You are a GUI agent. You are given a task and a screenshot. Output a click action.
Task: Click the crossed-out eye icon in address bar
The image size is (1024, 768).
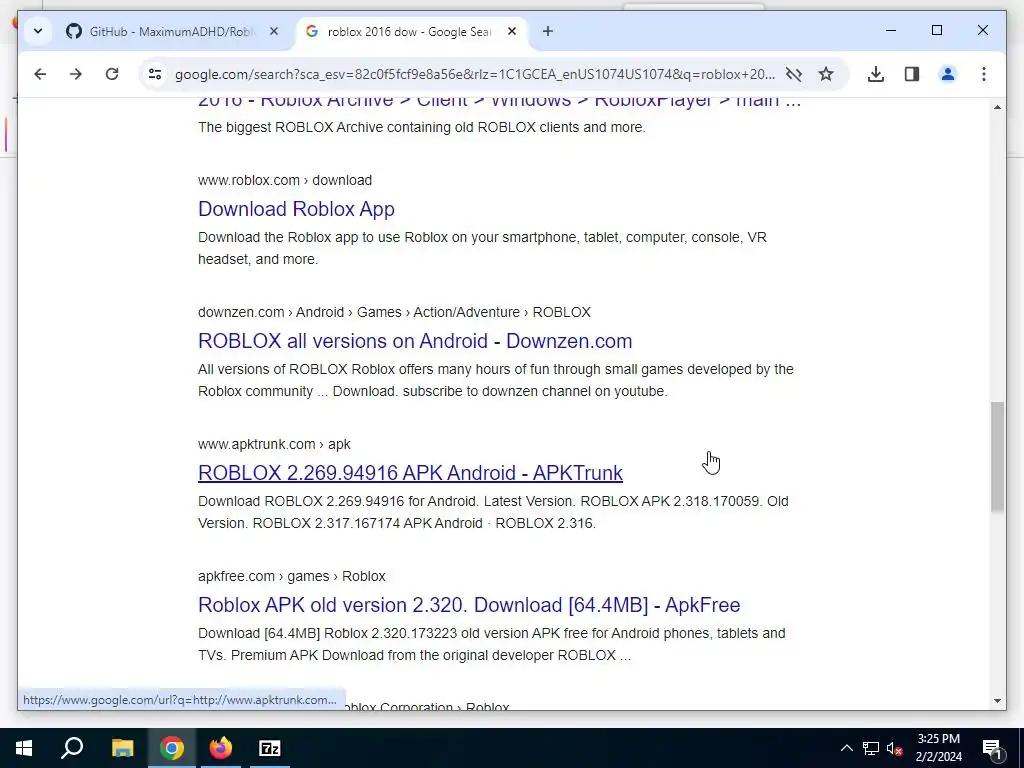click(793, 74)
